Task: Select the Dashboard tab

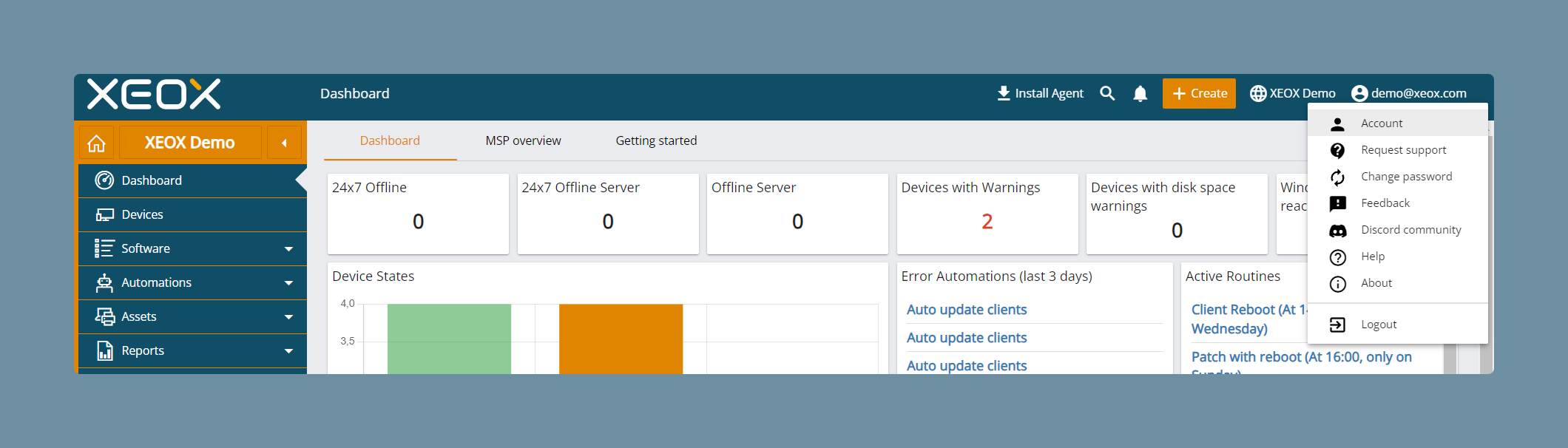Action: [390, 140]
